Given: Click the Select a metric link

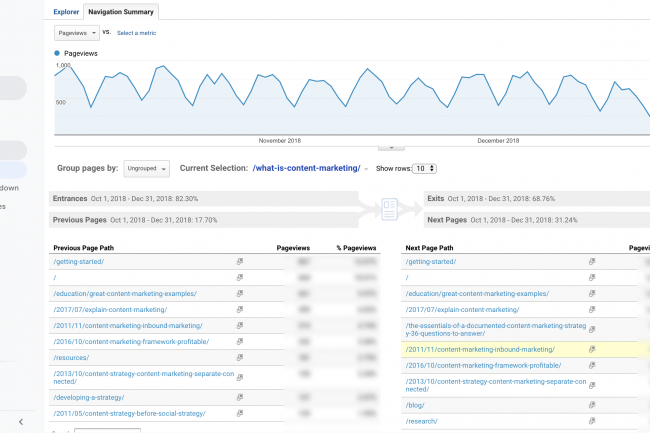Looking at the screenshot, I should pos(136,33).
